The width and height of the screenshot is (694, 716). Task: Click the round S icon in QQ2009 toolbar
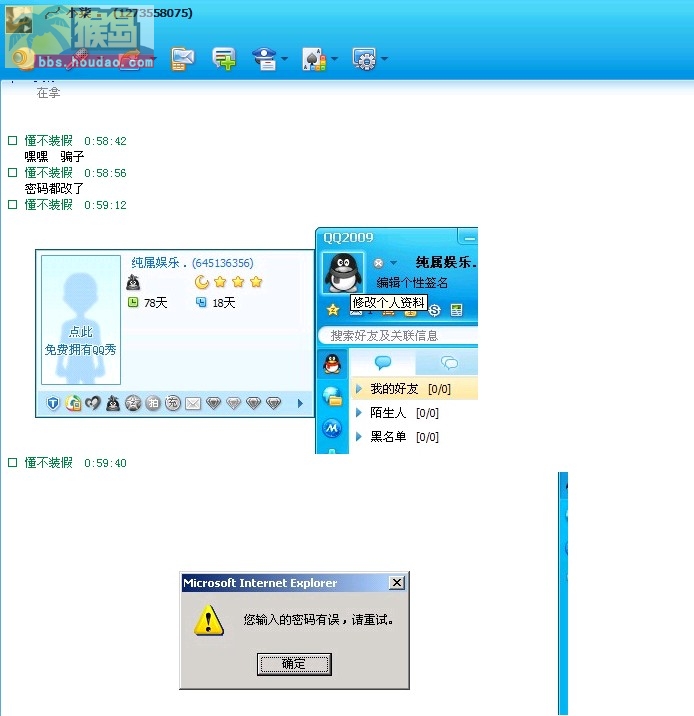(x=435, y=311)
